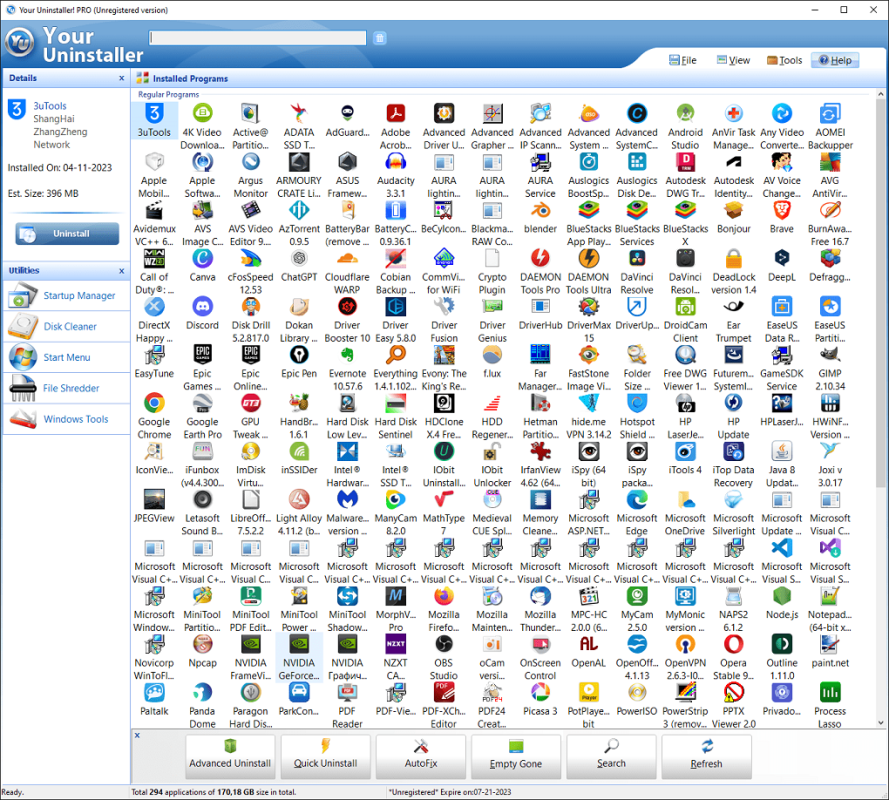Click inside the search input field
Image resolution: width=889 pixels, height=800 pixels.
pos(257,37)
